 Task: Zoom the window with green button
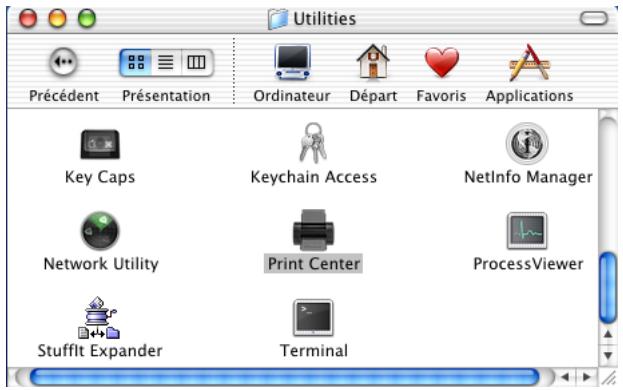click(x=87, y=18)
